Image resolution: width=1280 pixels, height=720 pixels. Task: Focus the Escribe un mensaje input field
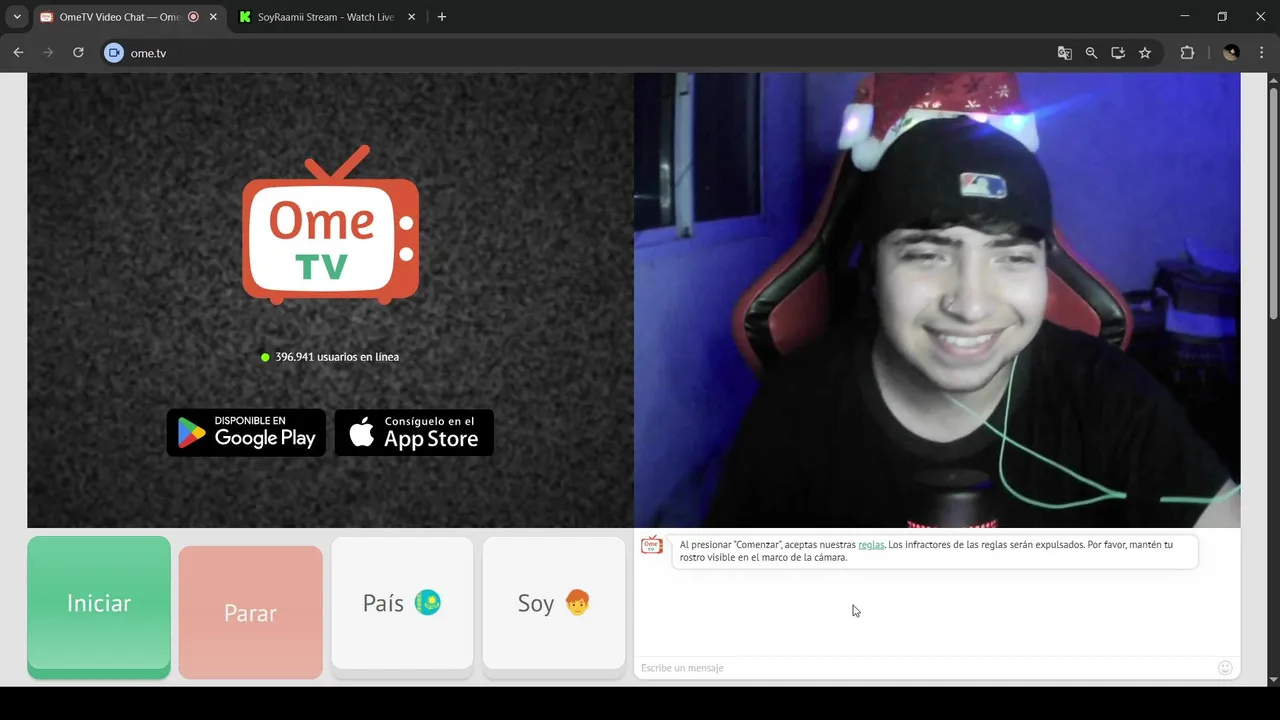(924, 668)
